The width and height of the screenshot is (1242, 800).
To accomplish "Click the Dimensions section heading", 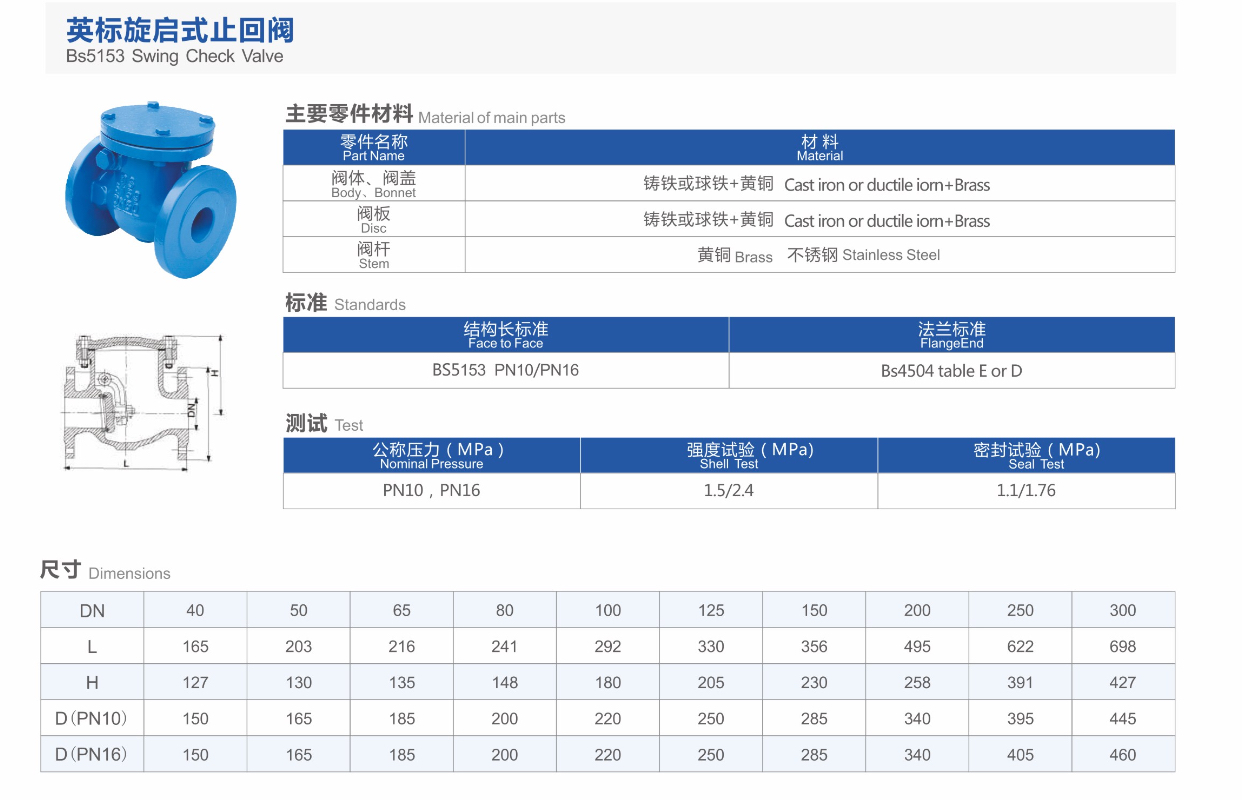I will [105, 571].
